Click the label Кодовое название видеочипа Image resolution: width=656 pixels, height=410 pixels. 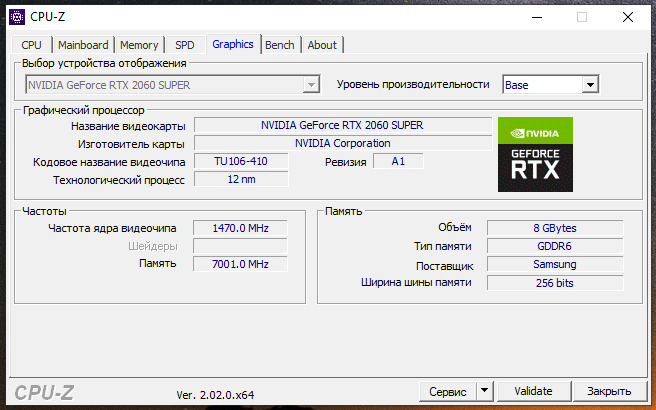click(109, 162)
